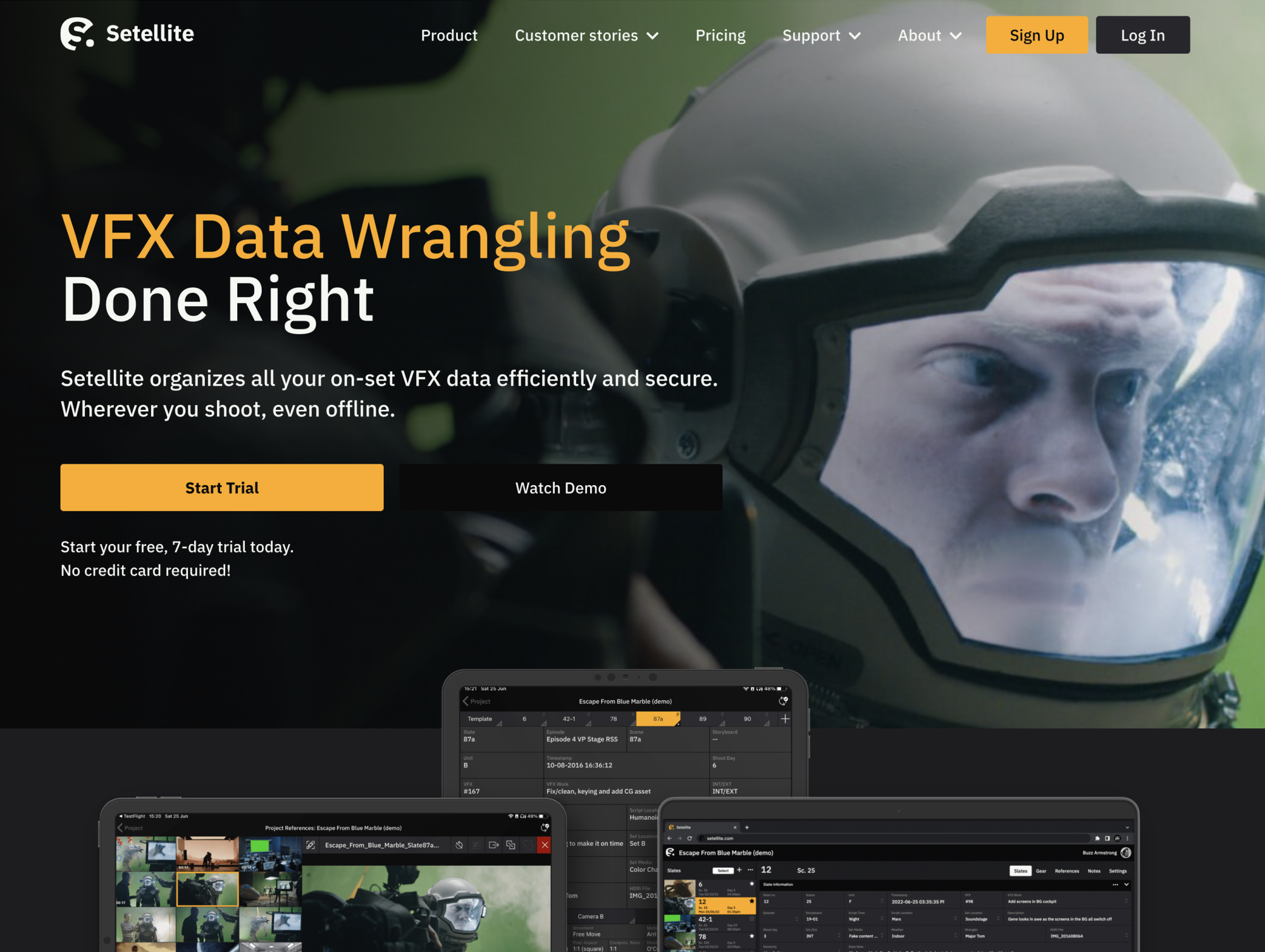Open the Weather dropdown showing Indoor
Viewport: 1265px width, 952px height.
(923, 934)
